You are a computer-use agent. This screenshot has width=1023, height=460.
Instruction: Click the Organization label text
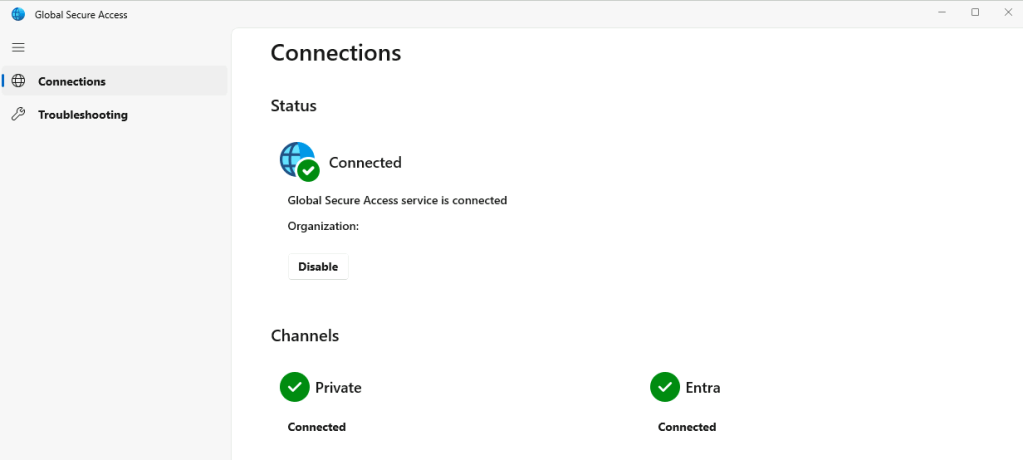[323, 226]
